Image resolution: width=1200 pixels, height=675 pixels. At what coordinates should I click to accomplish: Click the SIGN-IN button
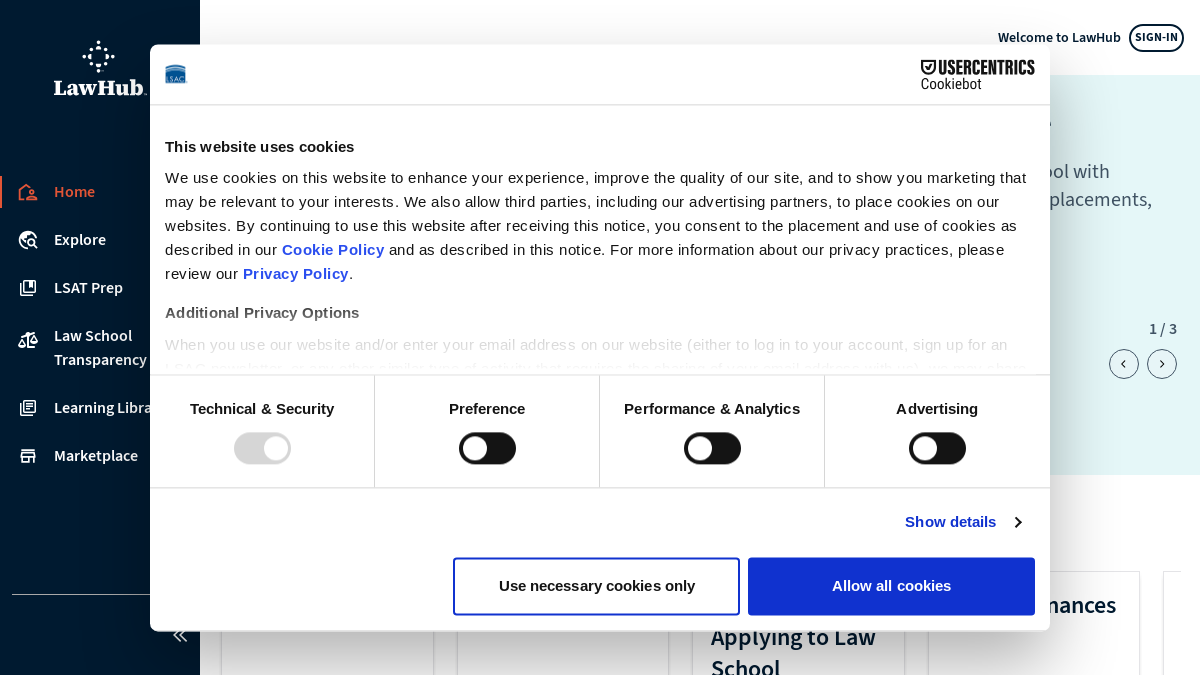point(1156,38)
